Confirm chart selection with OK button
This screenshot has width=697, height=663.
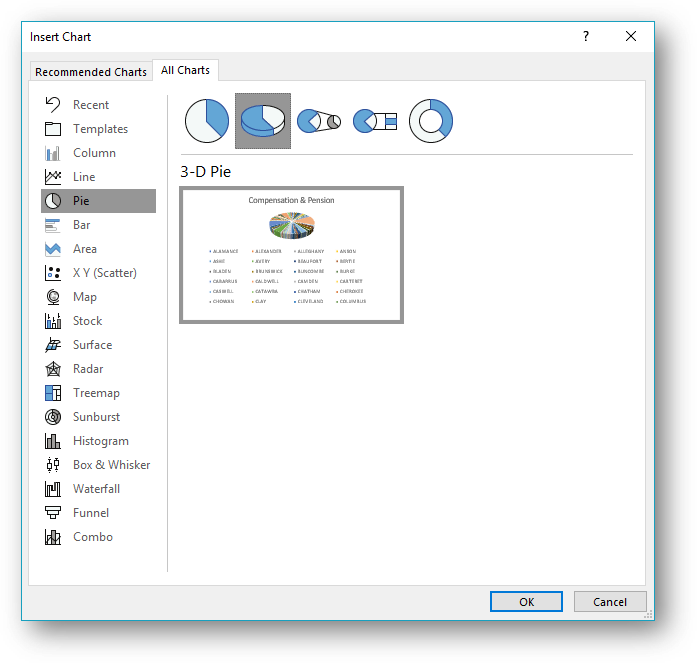click(526, 602)
